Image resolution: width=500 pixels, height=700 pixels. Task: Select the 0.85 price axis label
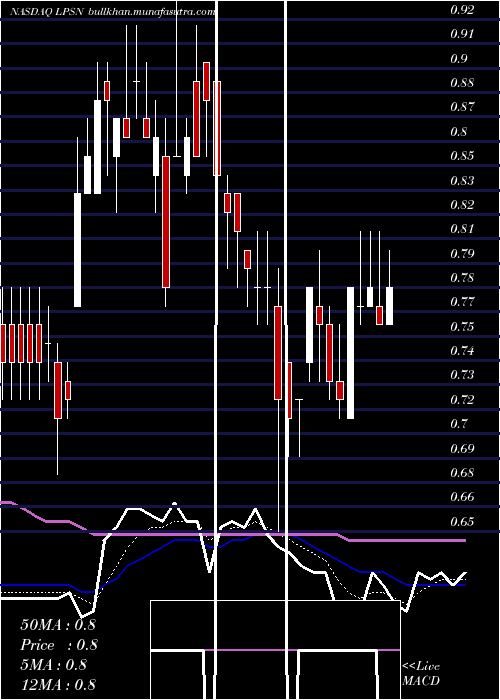(x=462, y=156)
